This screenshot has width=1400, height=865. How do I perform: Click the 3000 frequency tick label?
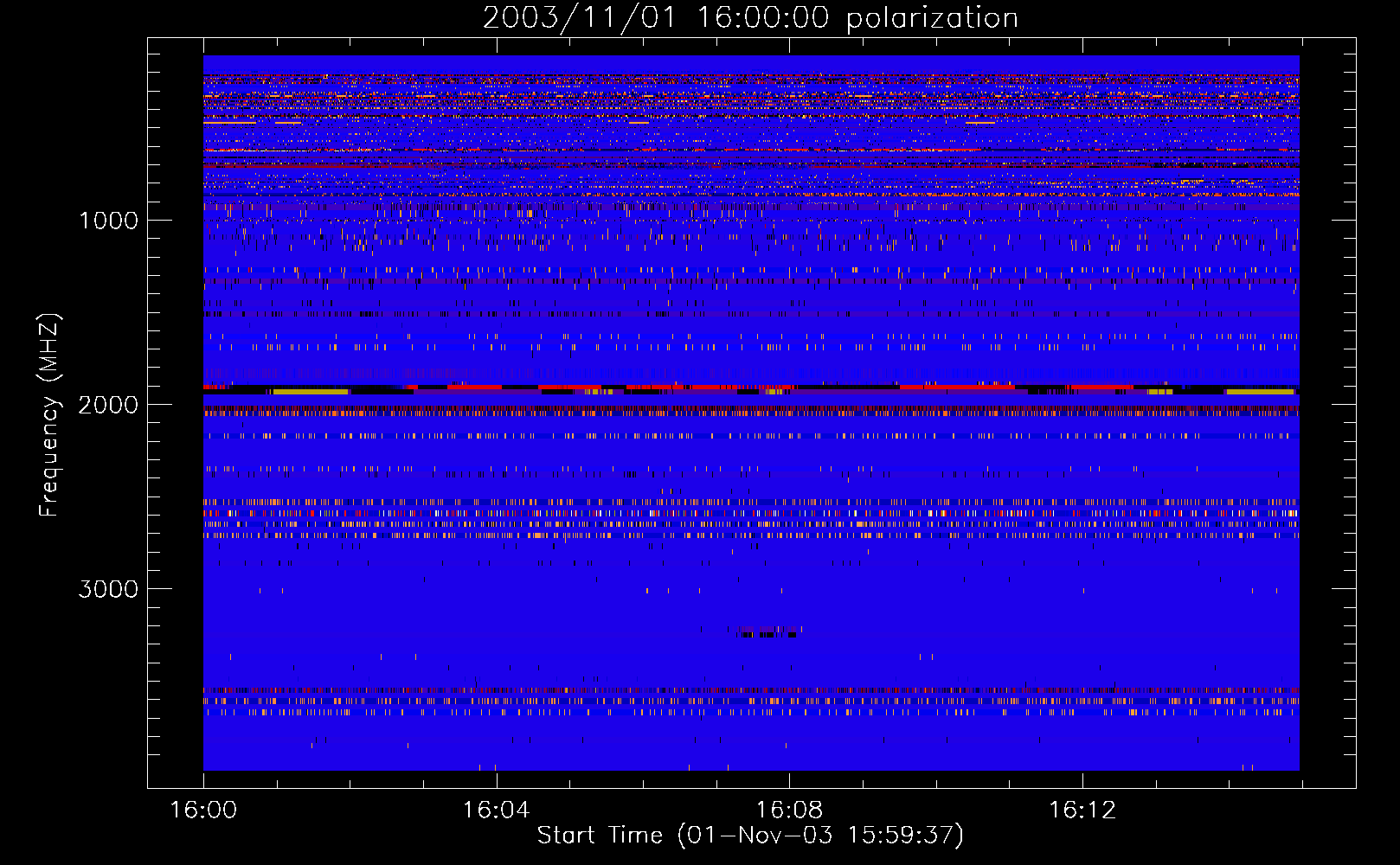click(x=108, y=589)
